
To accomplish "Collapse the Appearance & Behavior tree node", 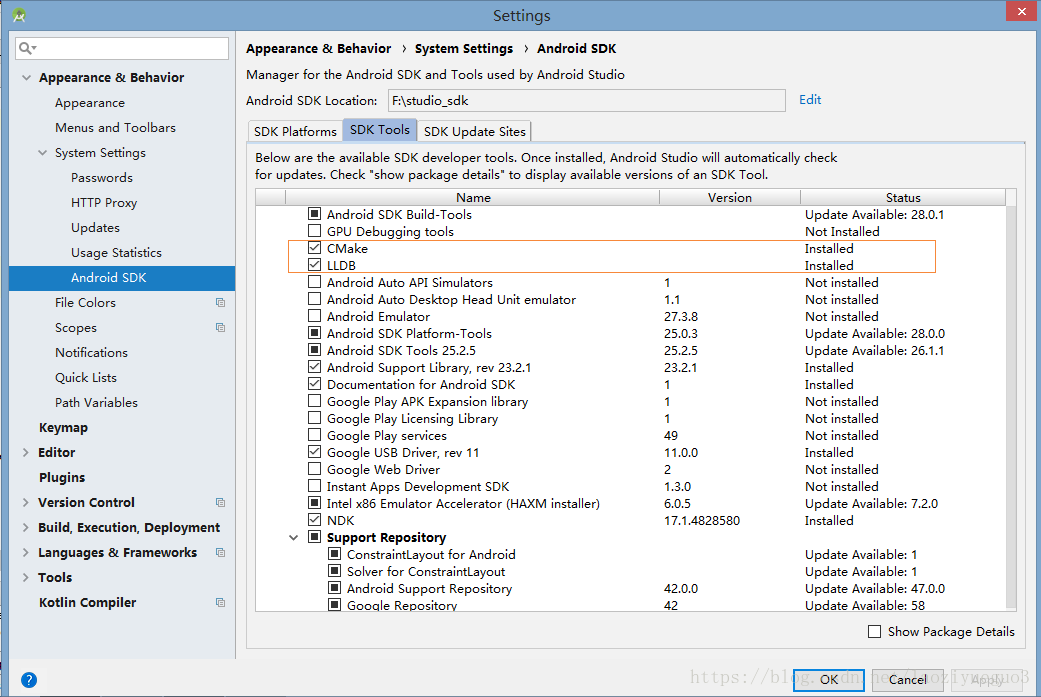I will 27,78.
